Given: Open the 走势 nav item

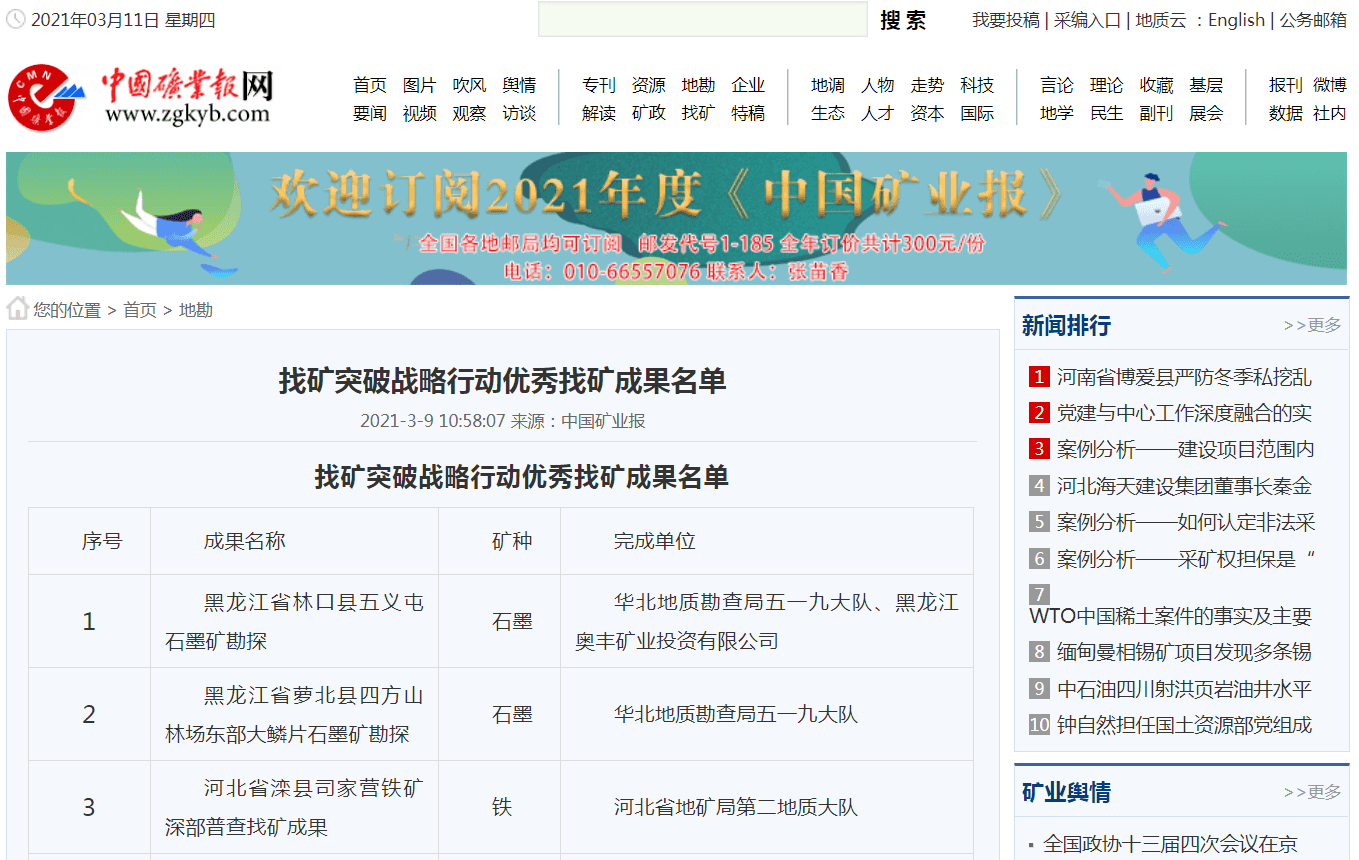Looking at the screenshot, I should coord(927,85).
